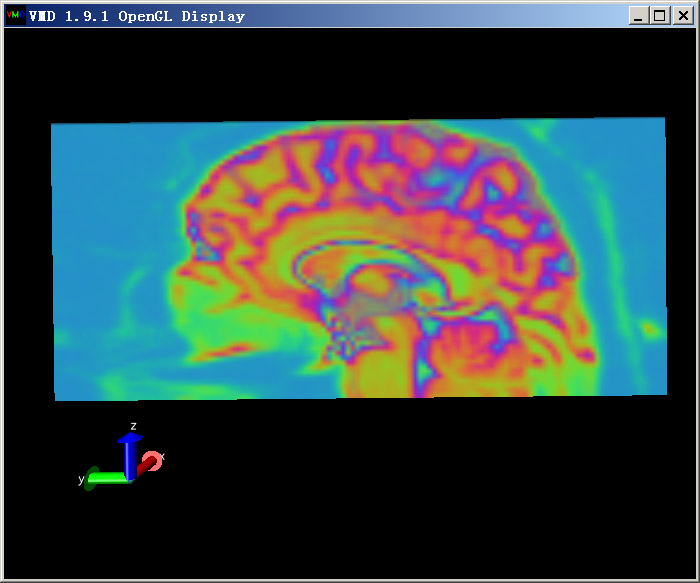Image resolution: width=700 pixels, height=583 pixels.
Task: Click the green y-axis arrow
Action: click(x=107, y=478)
